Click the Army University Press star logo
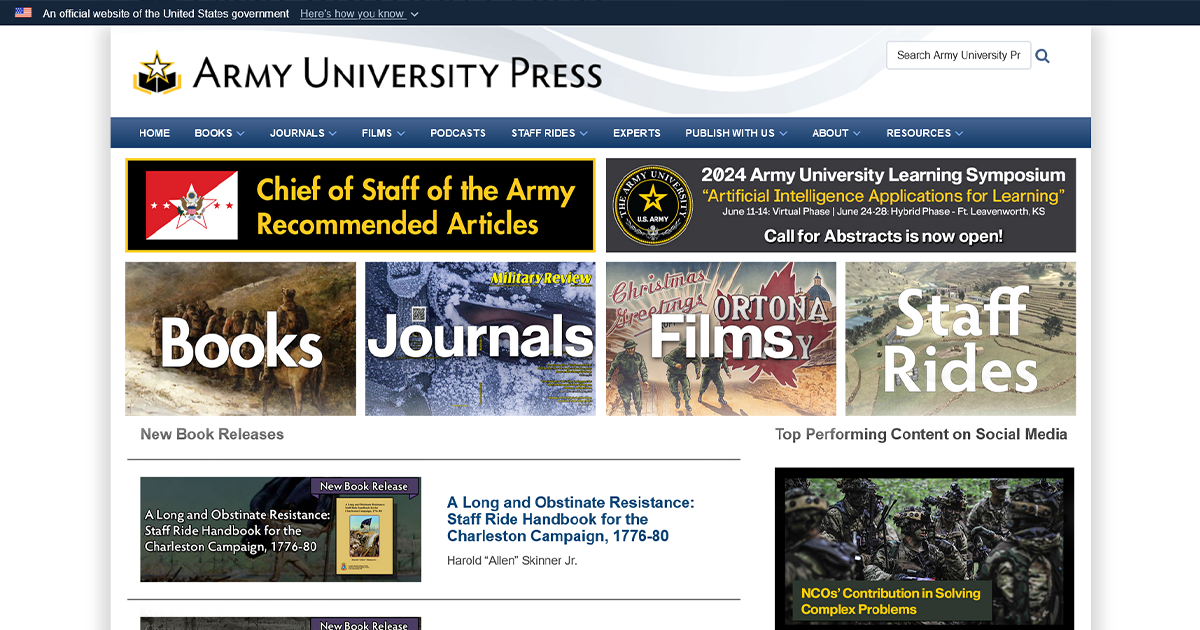 [157, 73]
